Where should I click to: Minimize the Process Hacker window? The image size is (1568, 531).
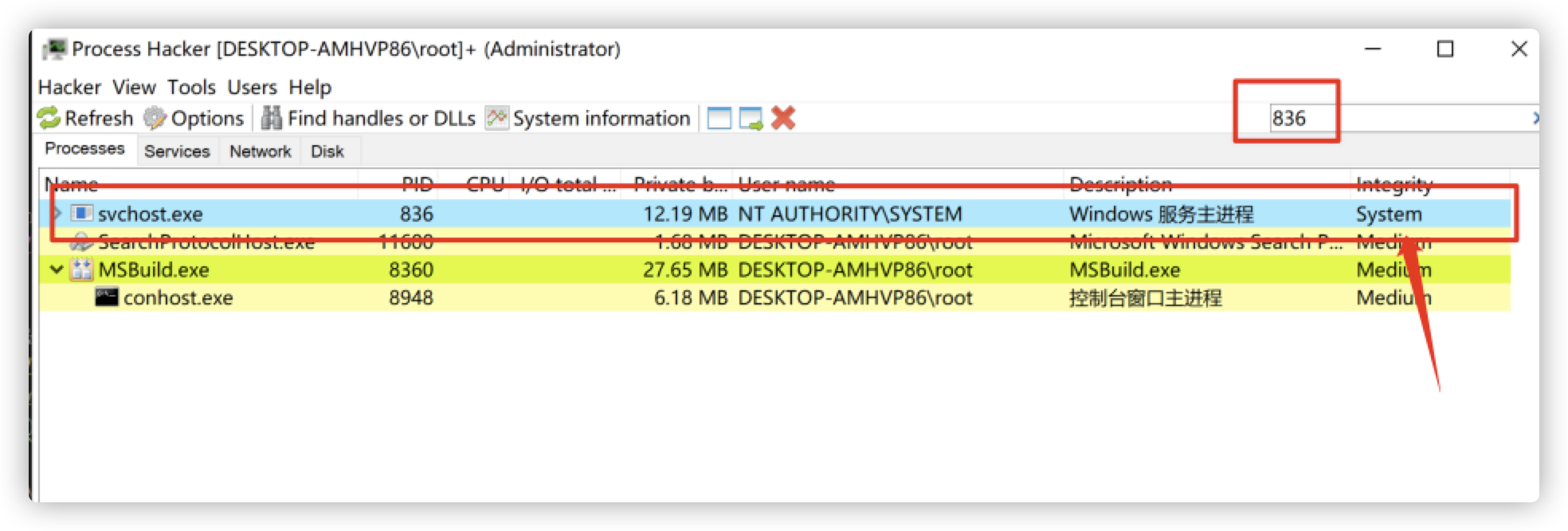pyautogui.click(x=1373, y=49)
